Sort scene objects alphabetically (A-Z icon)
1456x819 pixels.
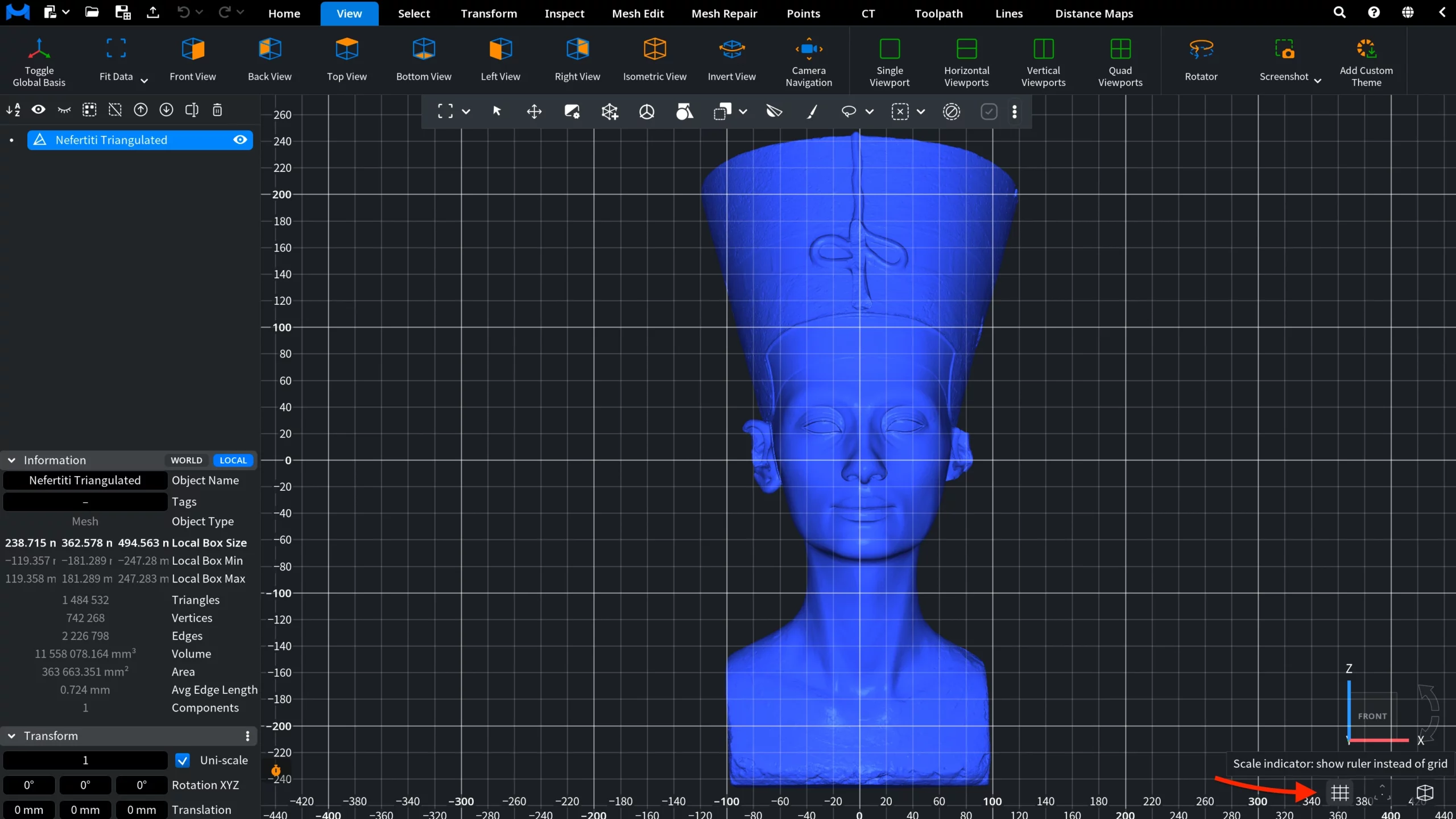tap(13, 110)
